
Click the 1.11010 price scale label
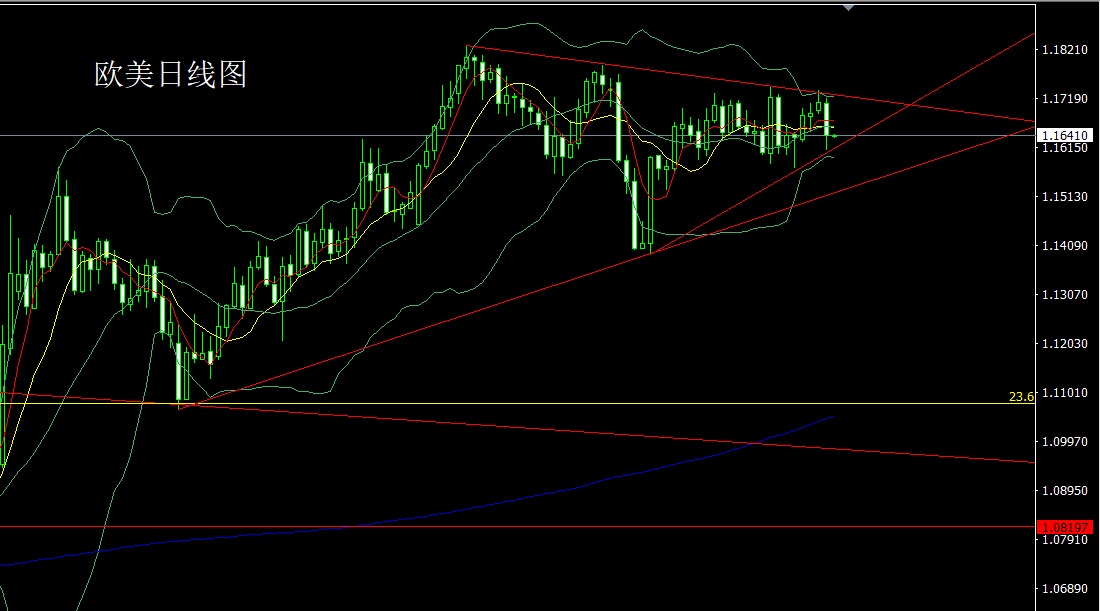tap(1065, 393)
